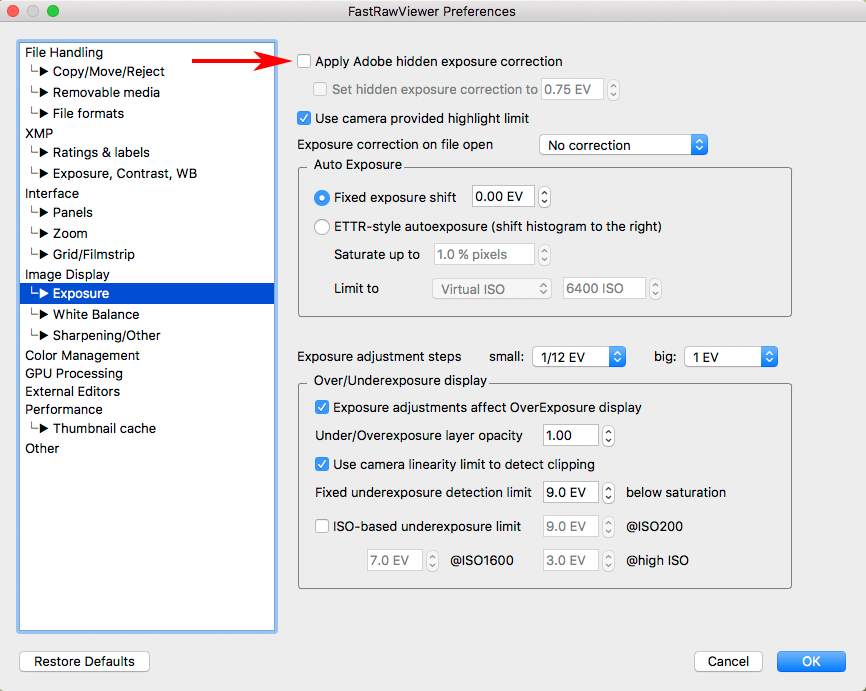Select Thumbnail cache in sidebar
This screenshot has height=691, width=866.
(x=104, y=428)
